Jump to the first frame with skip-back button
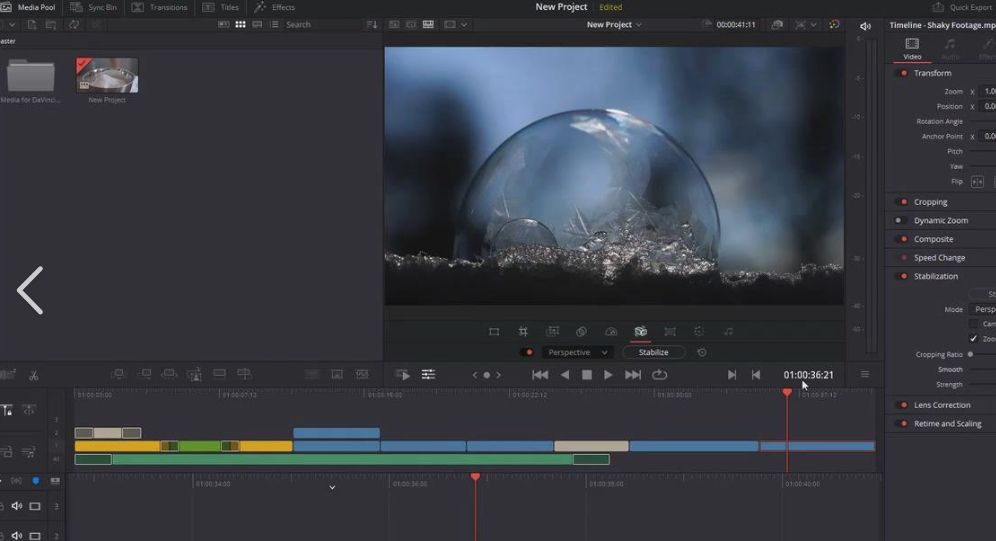The width and height of the screenshot is (996, 541). [x=540, y=375]
